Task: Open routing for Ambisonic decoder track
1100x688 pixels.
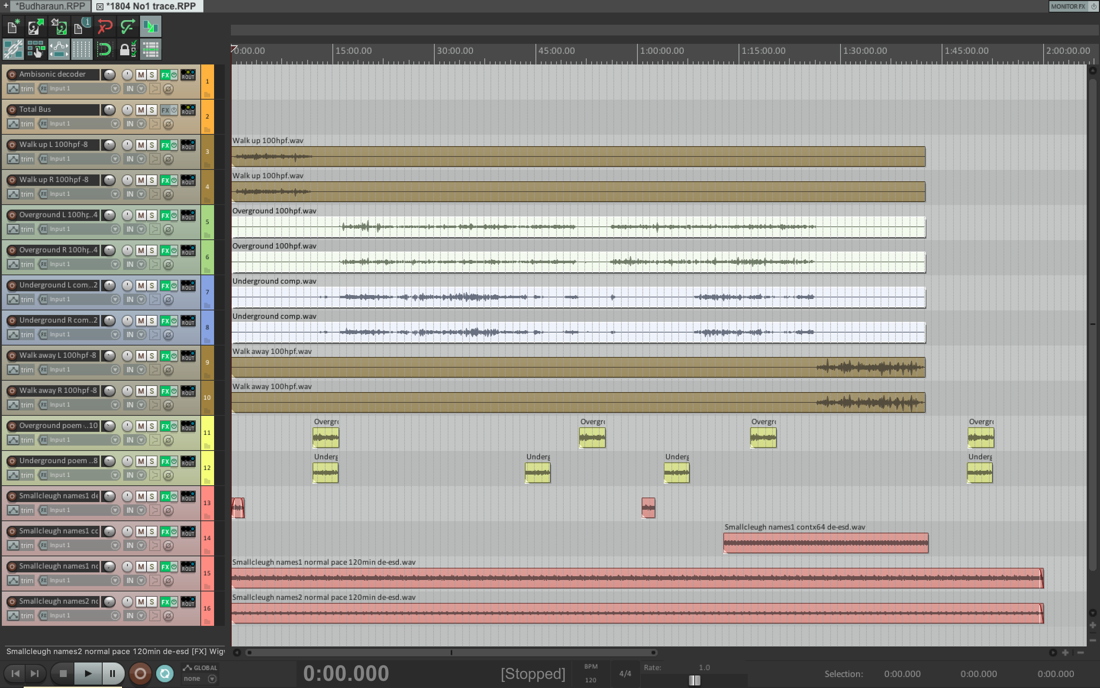Action: coord(188,75)
